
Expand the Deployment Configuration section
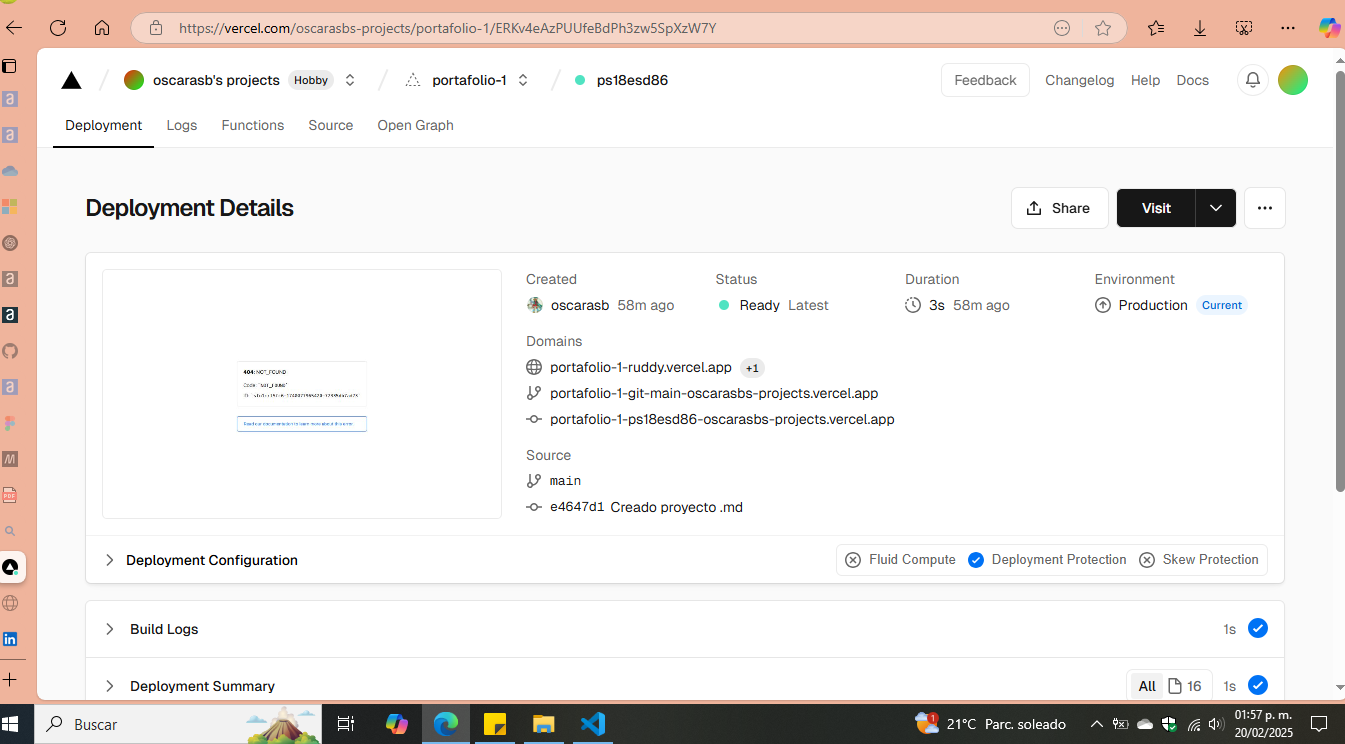tap(201, 560)
